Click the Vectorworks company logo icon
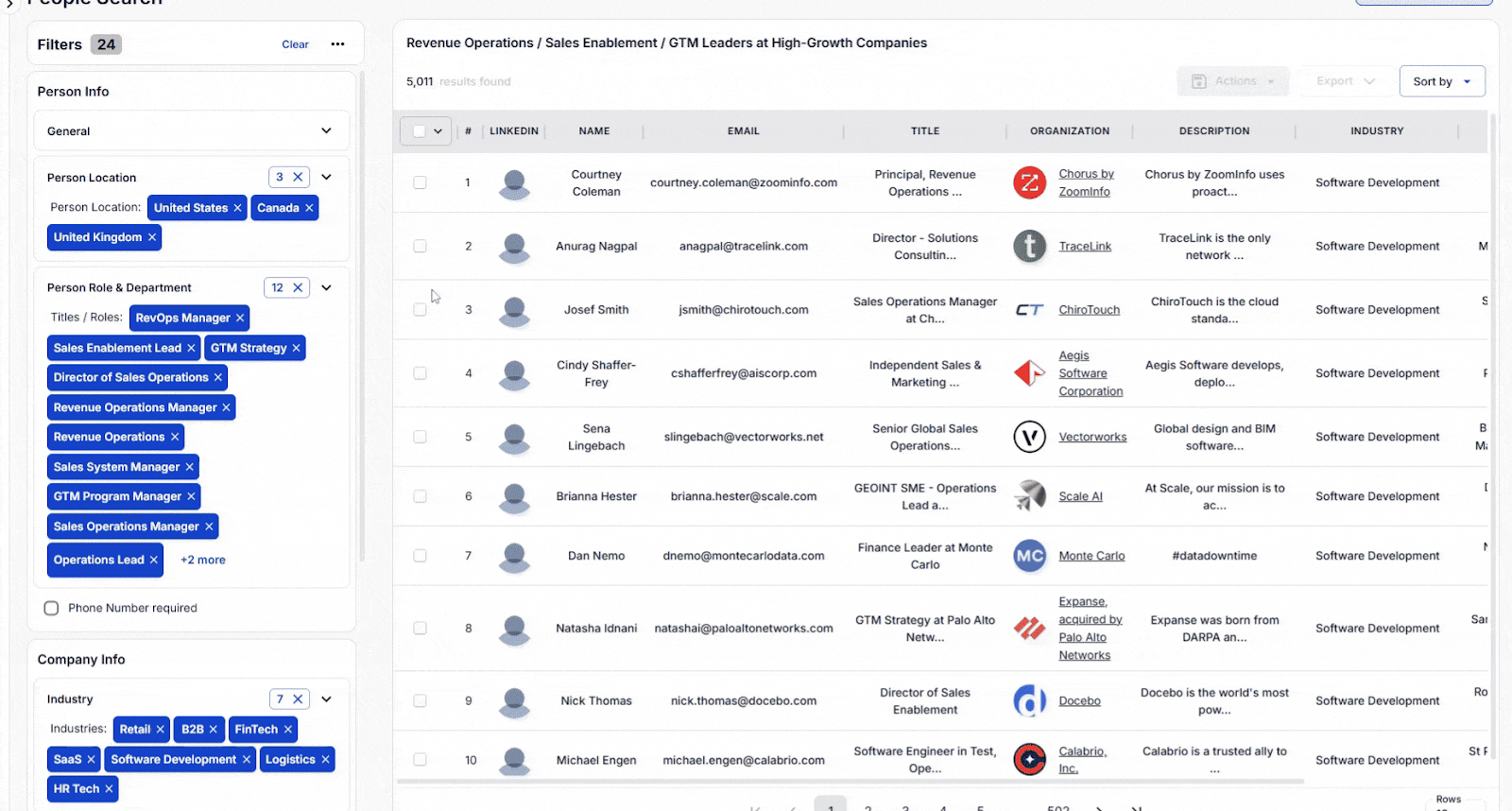 1029,437
